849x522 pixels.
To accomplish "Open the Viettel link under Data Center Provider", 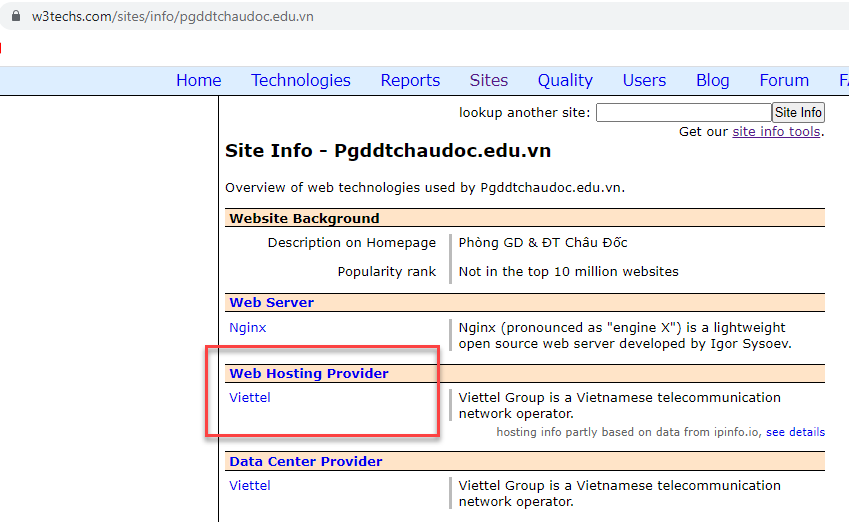I will point(250,486).
